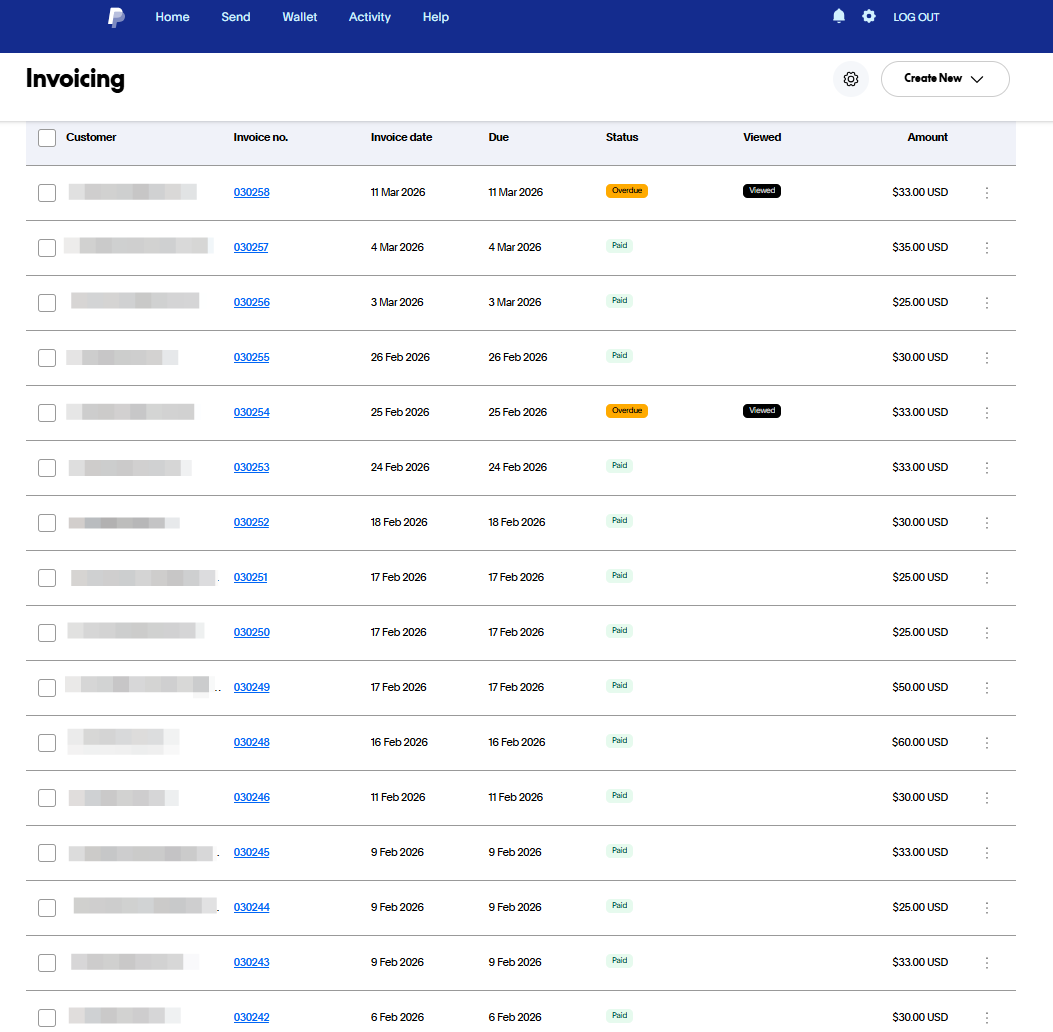This screenshot has height=1032, width=1053.
Task: Open account settings gear in top bar
Action: tap(869, 16)
